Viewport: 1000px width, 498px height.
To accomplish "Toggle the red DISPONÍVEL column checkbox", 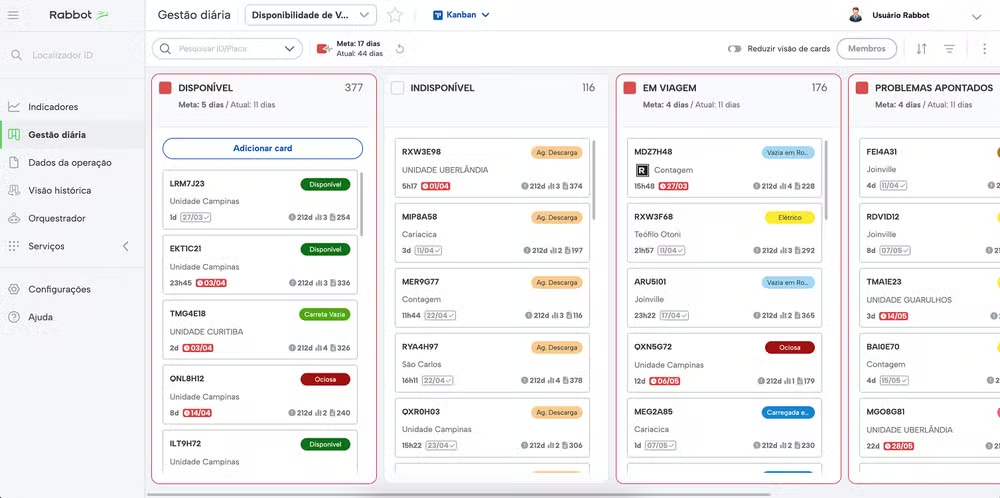I will 165,88.
